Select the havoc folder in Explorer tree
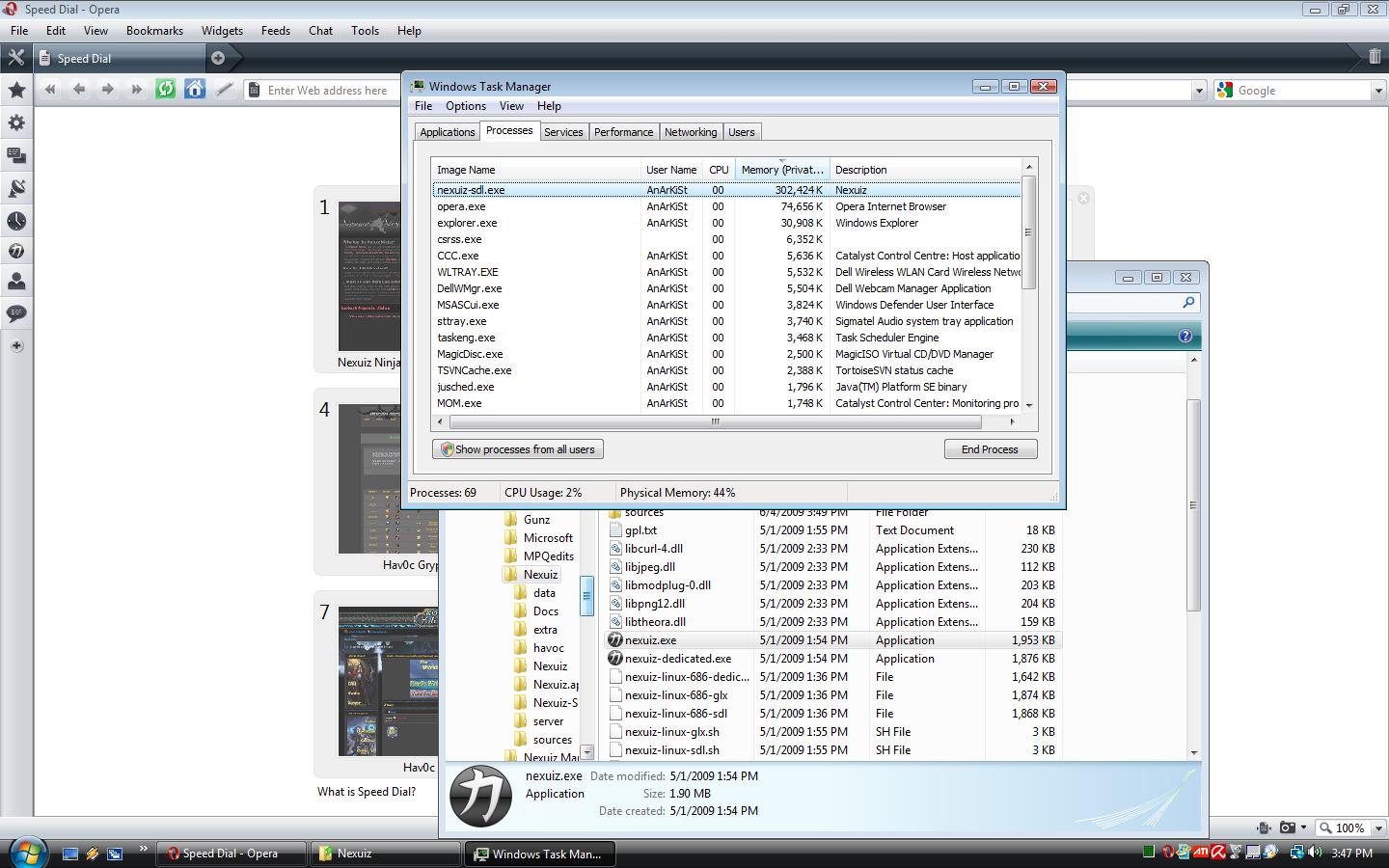This screenshot has height=868, width=1389. point(548,648)
